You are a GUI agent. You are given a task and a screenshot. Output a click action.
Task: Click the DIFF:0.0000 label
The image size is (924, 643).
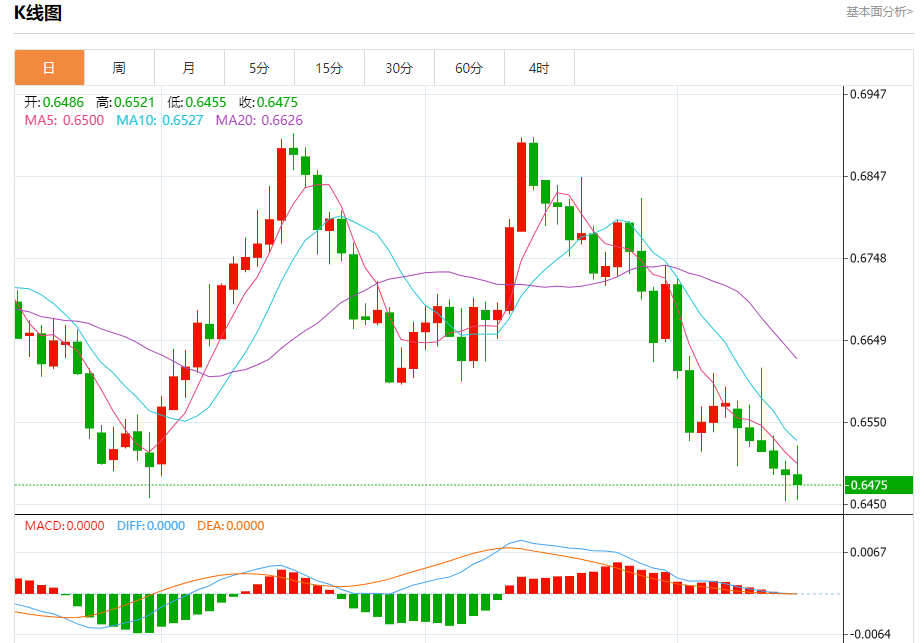151,526
